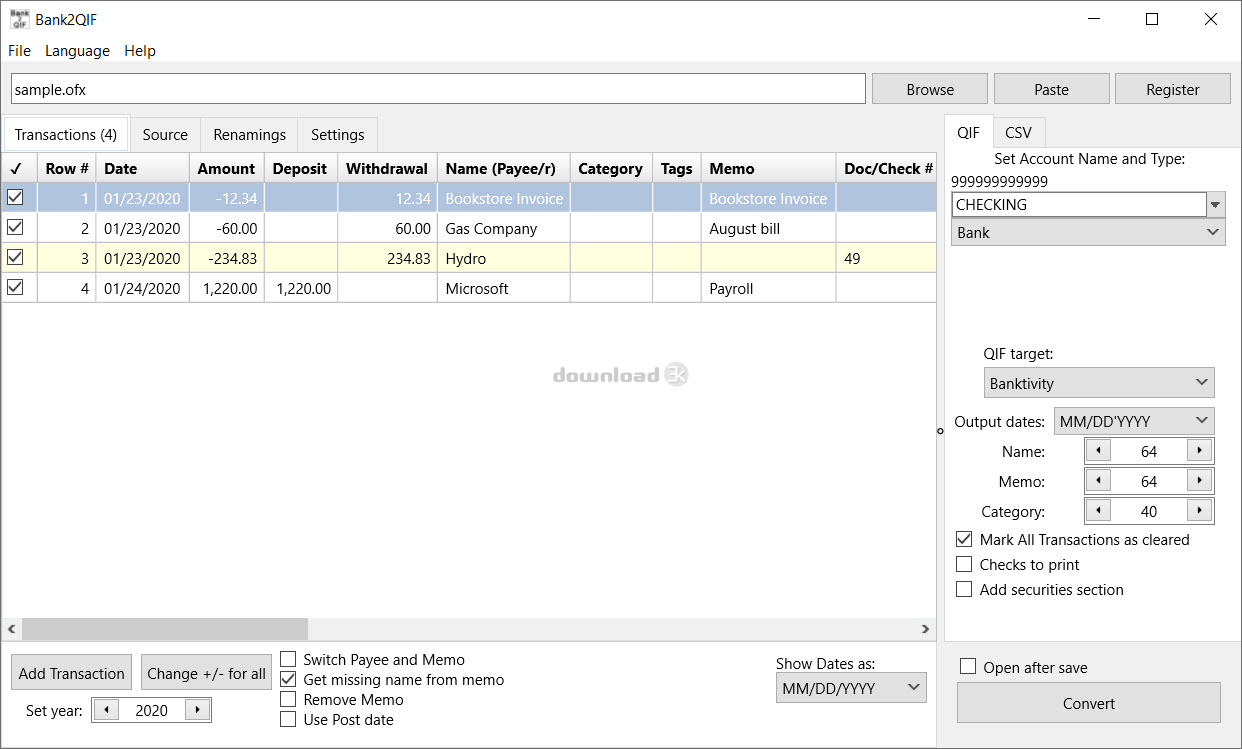
Task: Uncheck the Gas Company row checkbox
Action: [15, 227]
